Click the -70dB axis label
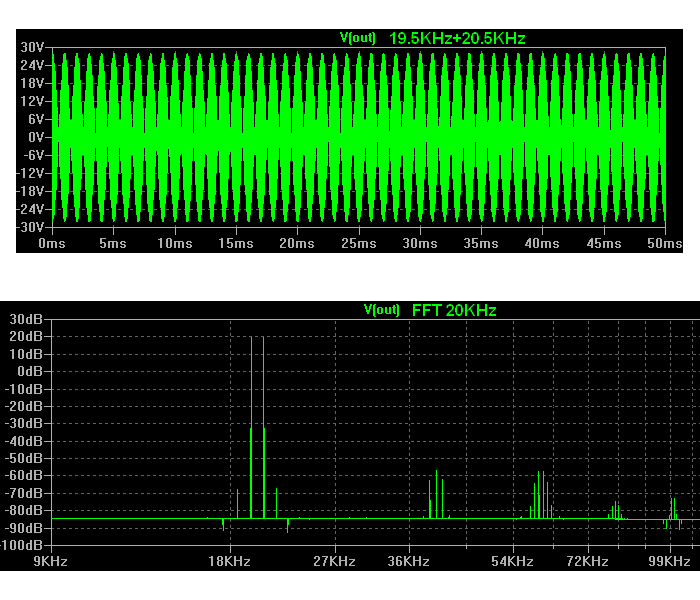 [x=23, y=493]
